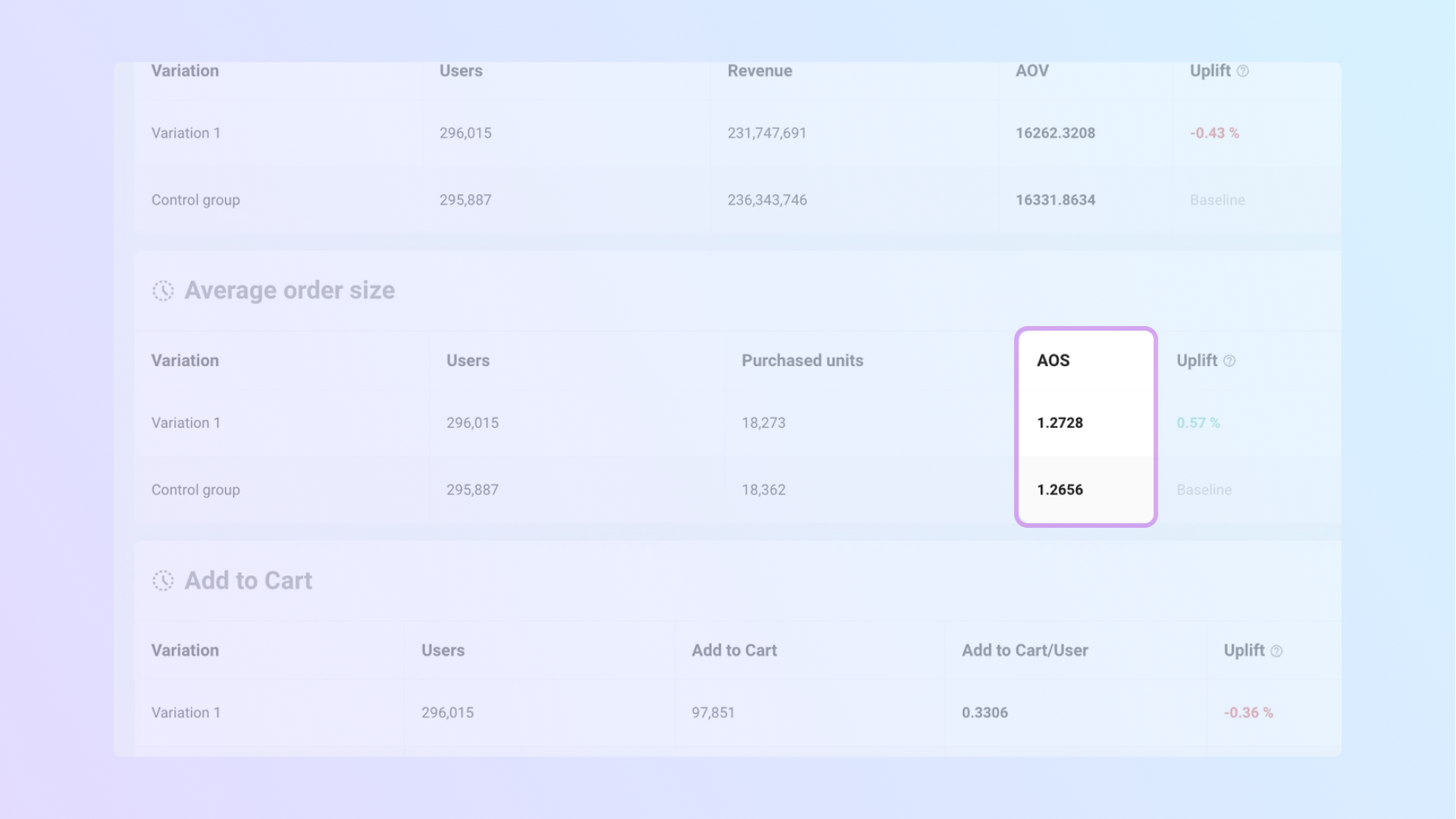Click the AOV value 16262.3208
The image size is (1456, 819).
(x=1055, y=133)
